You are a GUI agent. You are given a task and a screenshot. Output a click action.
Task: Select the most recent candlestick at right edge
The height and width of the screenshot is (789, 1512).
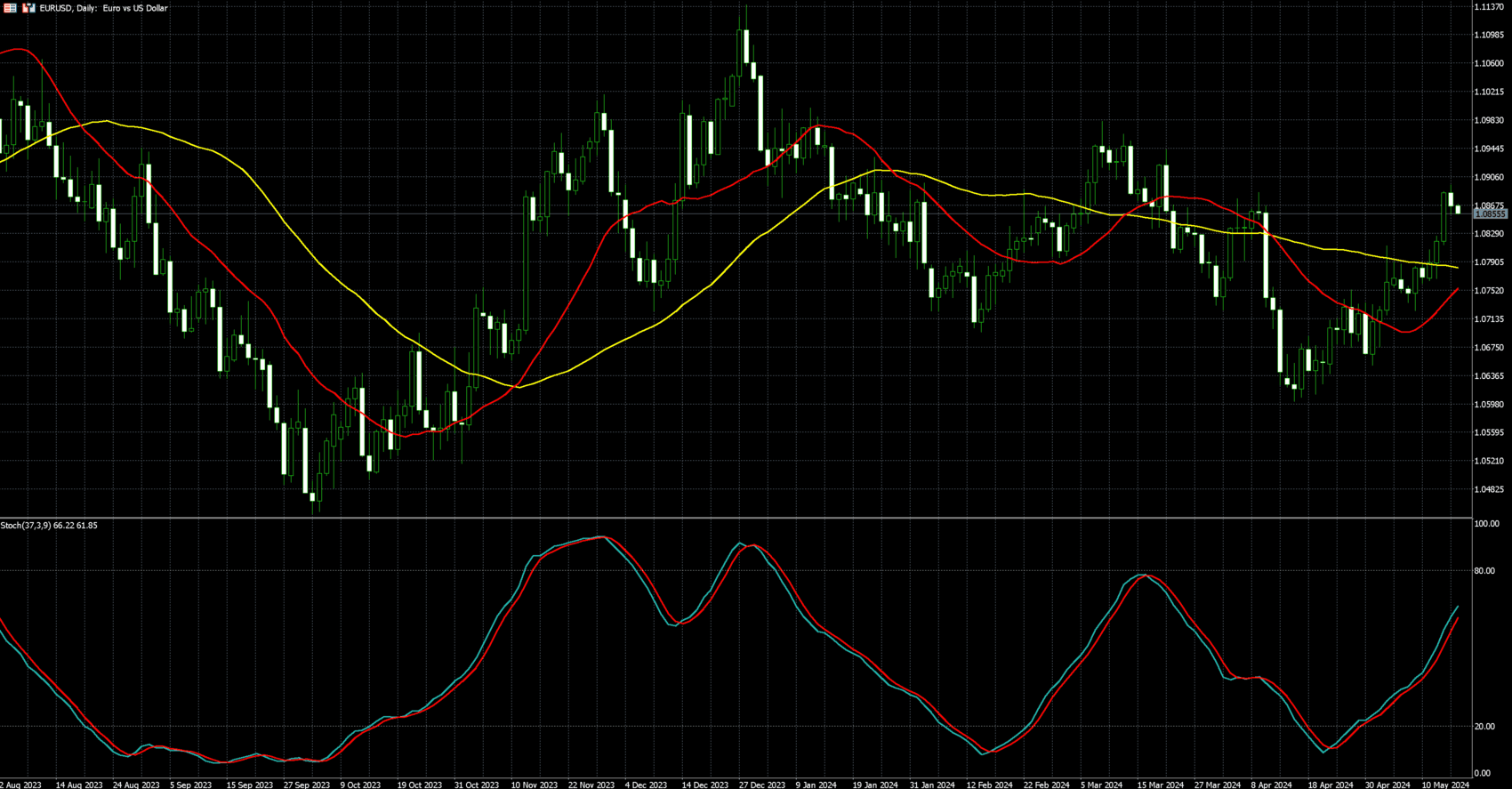click(x=1458, y=210)
